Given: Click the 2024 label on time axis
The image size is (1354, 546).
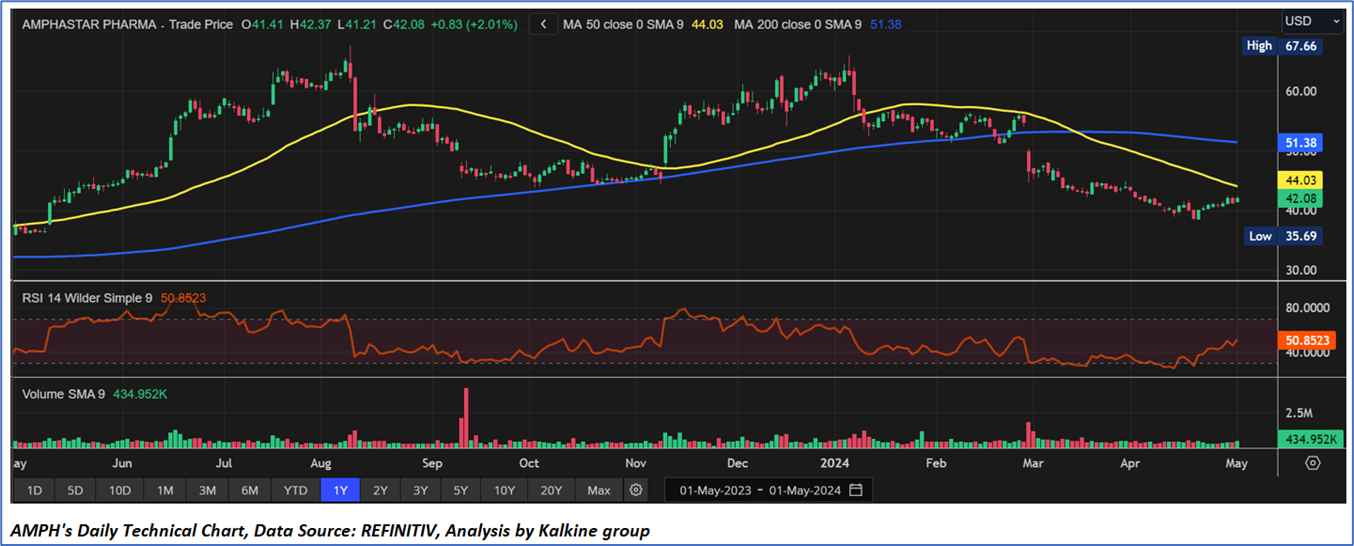Looking at the screenshot, I should coord(833,463).
